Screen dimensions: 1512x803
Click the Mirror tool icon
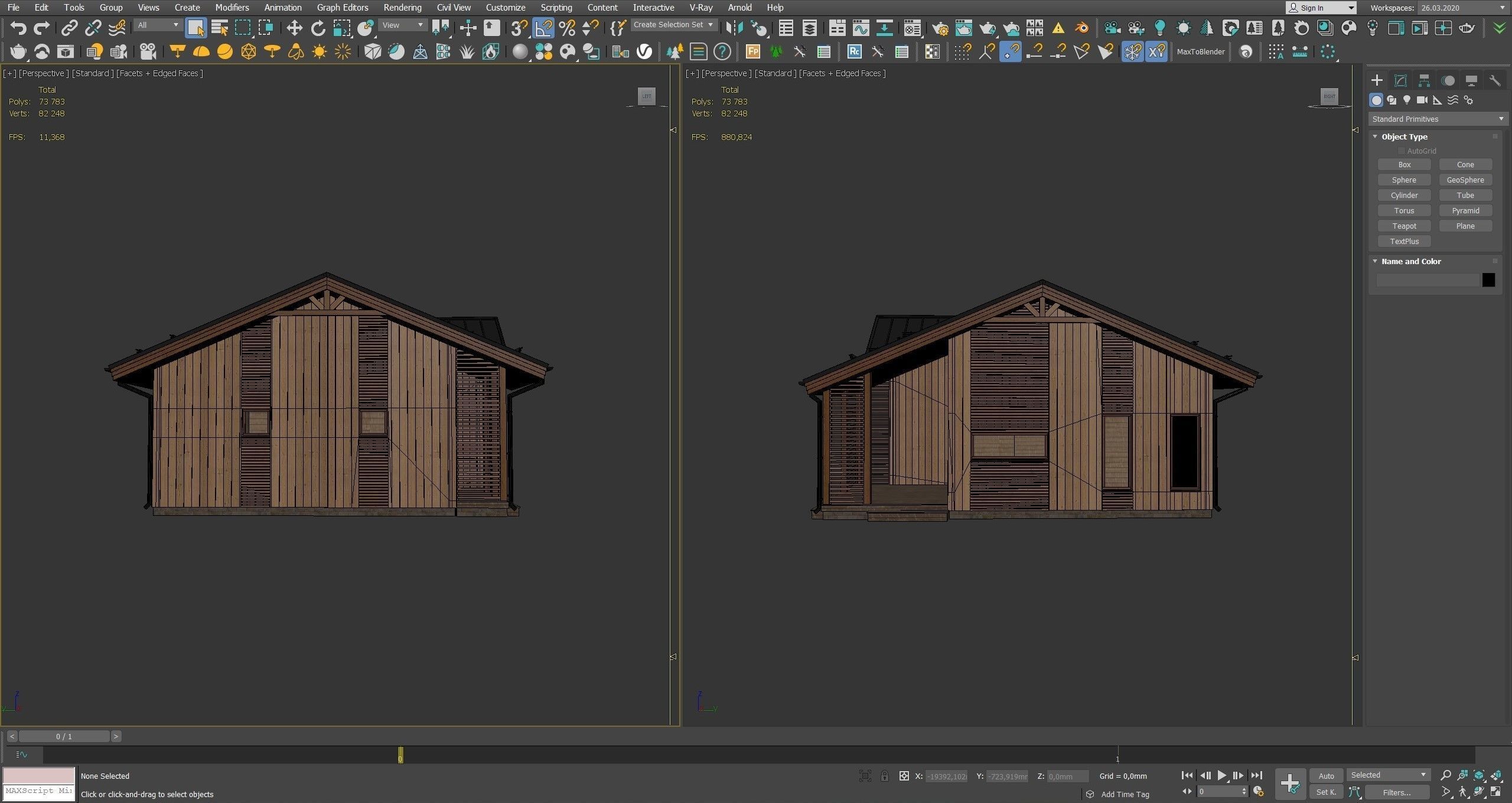pos(734,28)
